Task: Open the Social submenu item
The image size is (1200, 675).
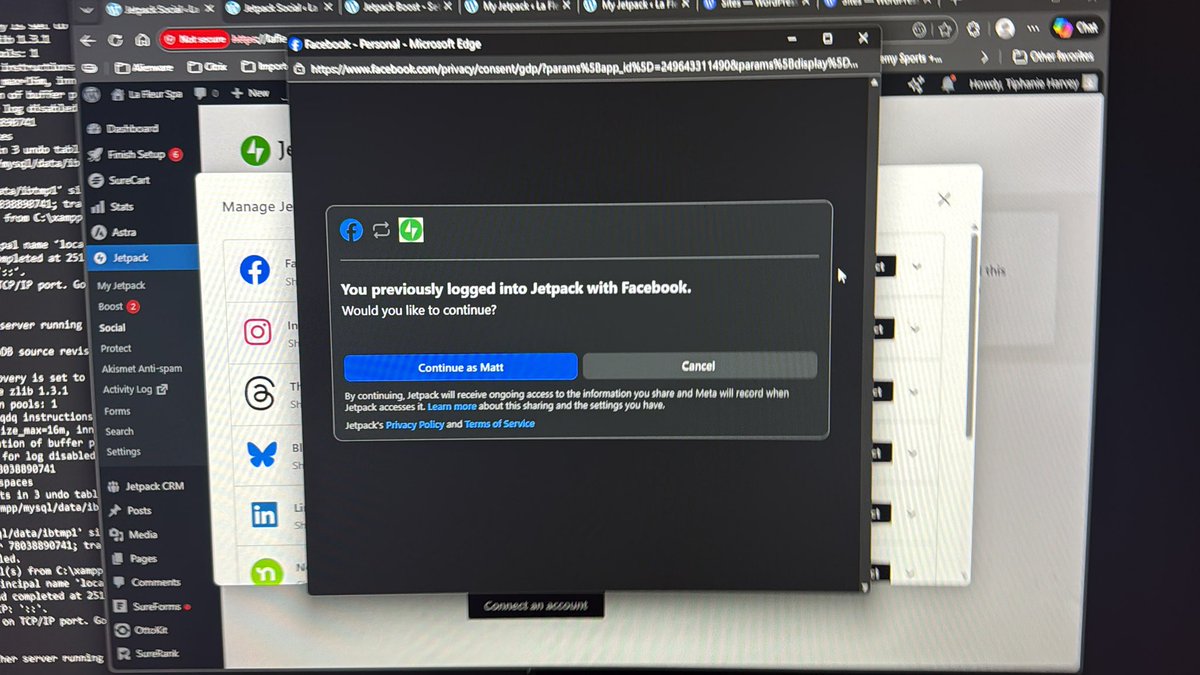Action: [x=112, y=328]
